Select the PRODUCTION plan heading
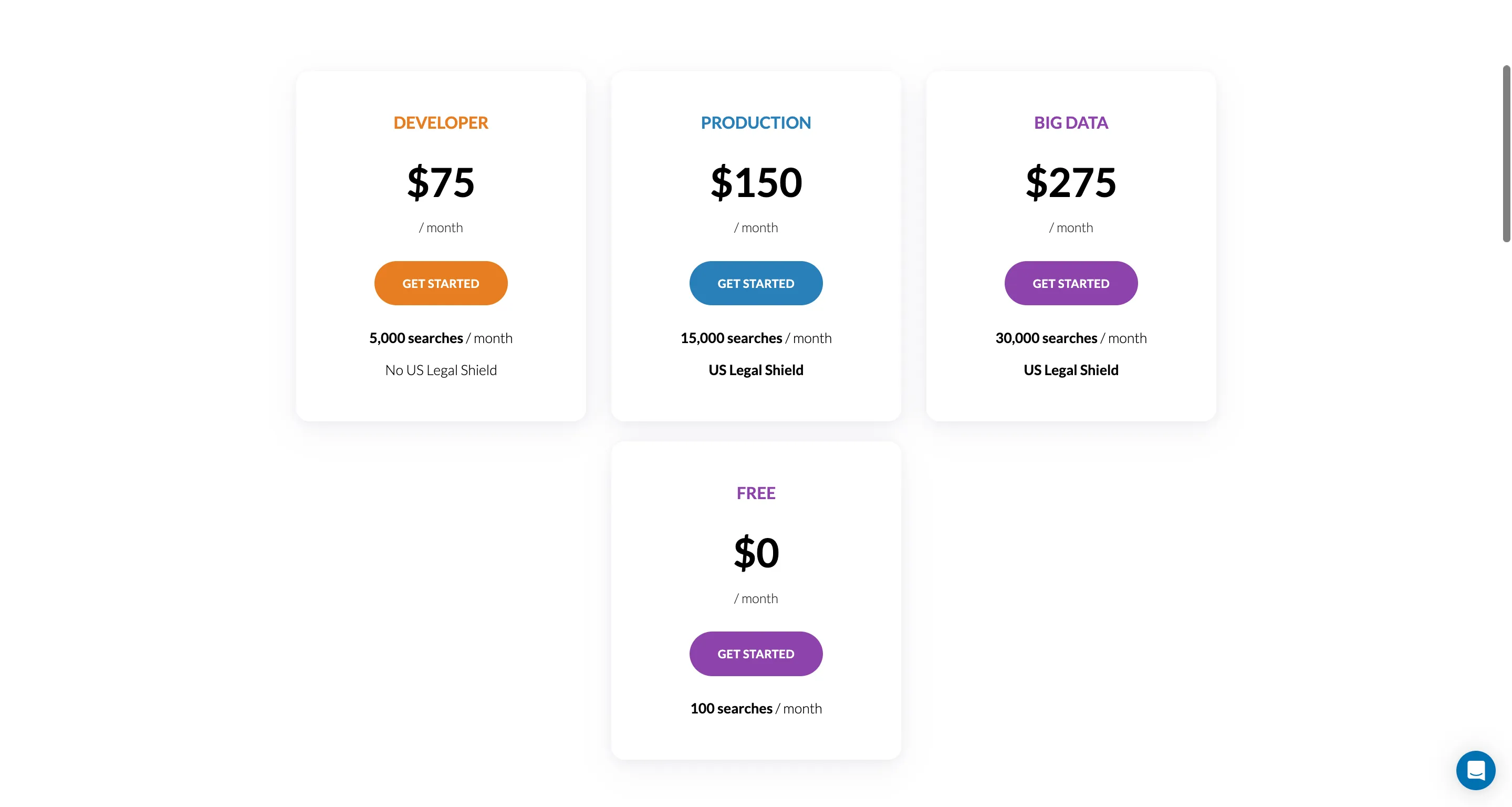1512x807 pixels. 756,123
